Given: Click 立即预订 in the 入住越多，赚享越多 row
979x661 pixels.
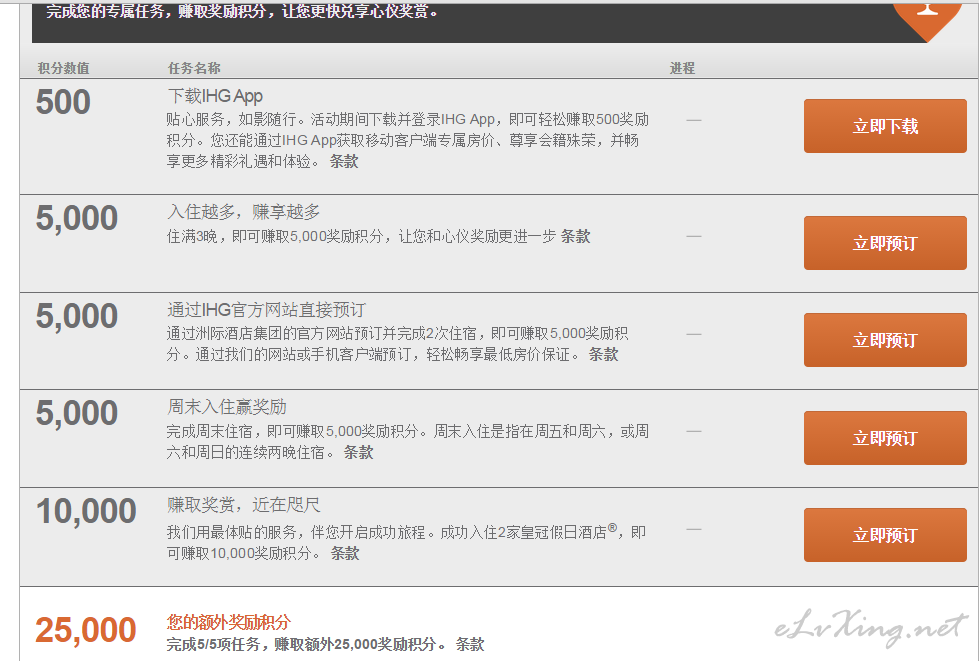Looking at the screenshot, I should [x=885, y=243].
